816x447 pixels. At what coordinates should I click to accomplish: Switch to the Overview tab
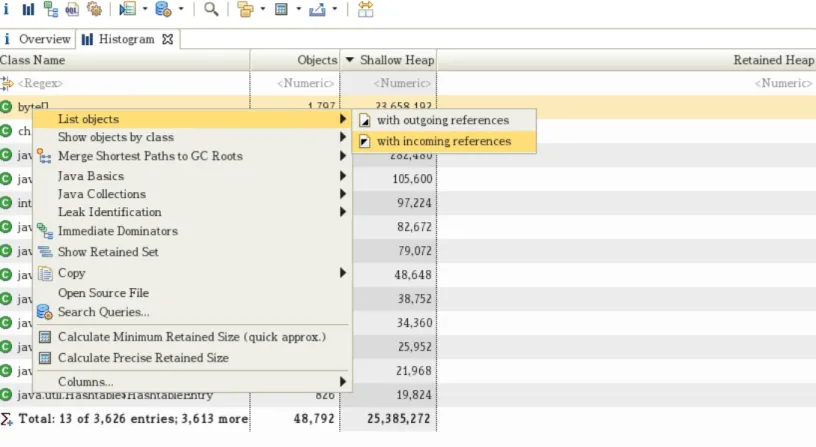coord(37,39)
